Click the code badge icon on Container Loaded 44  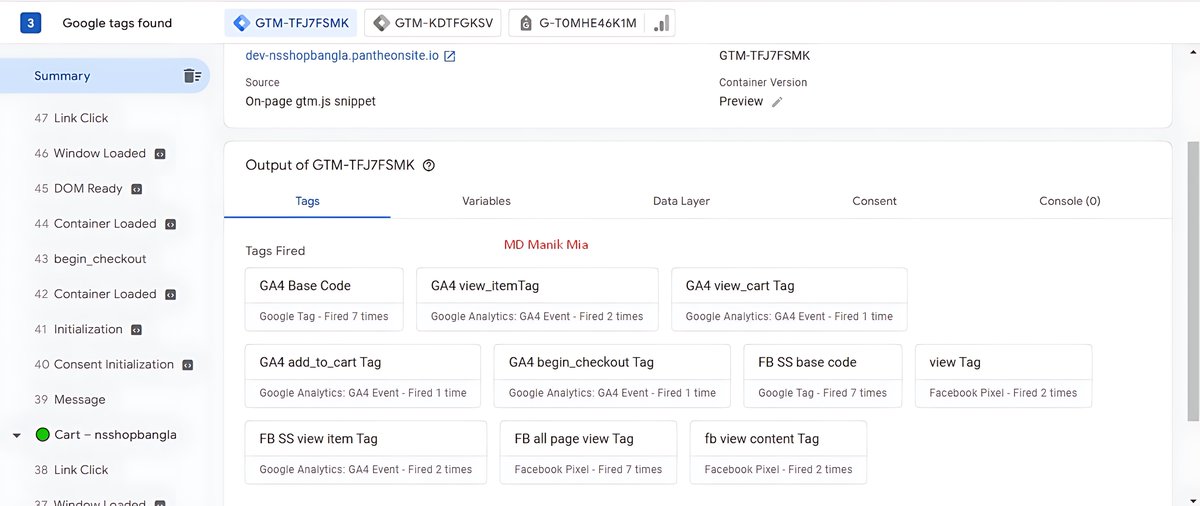pyautogui.click(x=170, y=224)
